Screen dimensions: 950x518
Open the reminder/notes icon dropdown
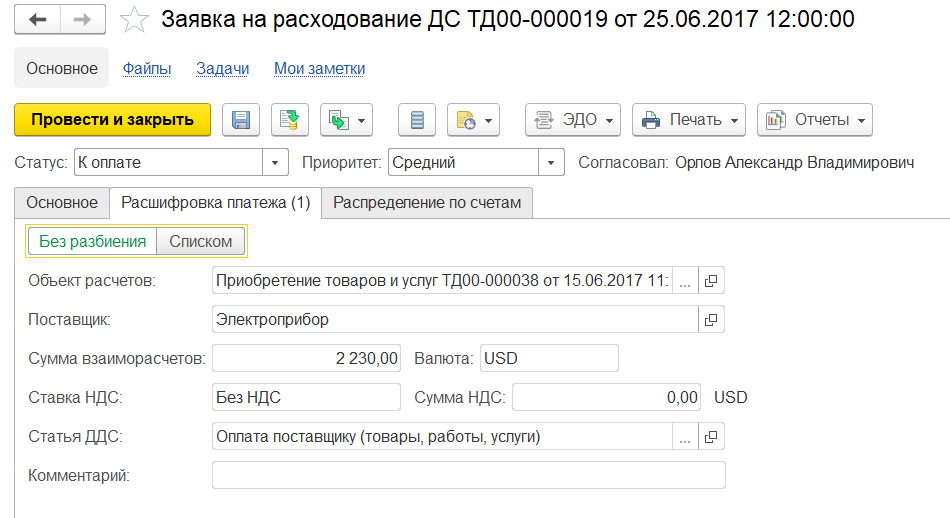click(x=473, y=120)
